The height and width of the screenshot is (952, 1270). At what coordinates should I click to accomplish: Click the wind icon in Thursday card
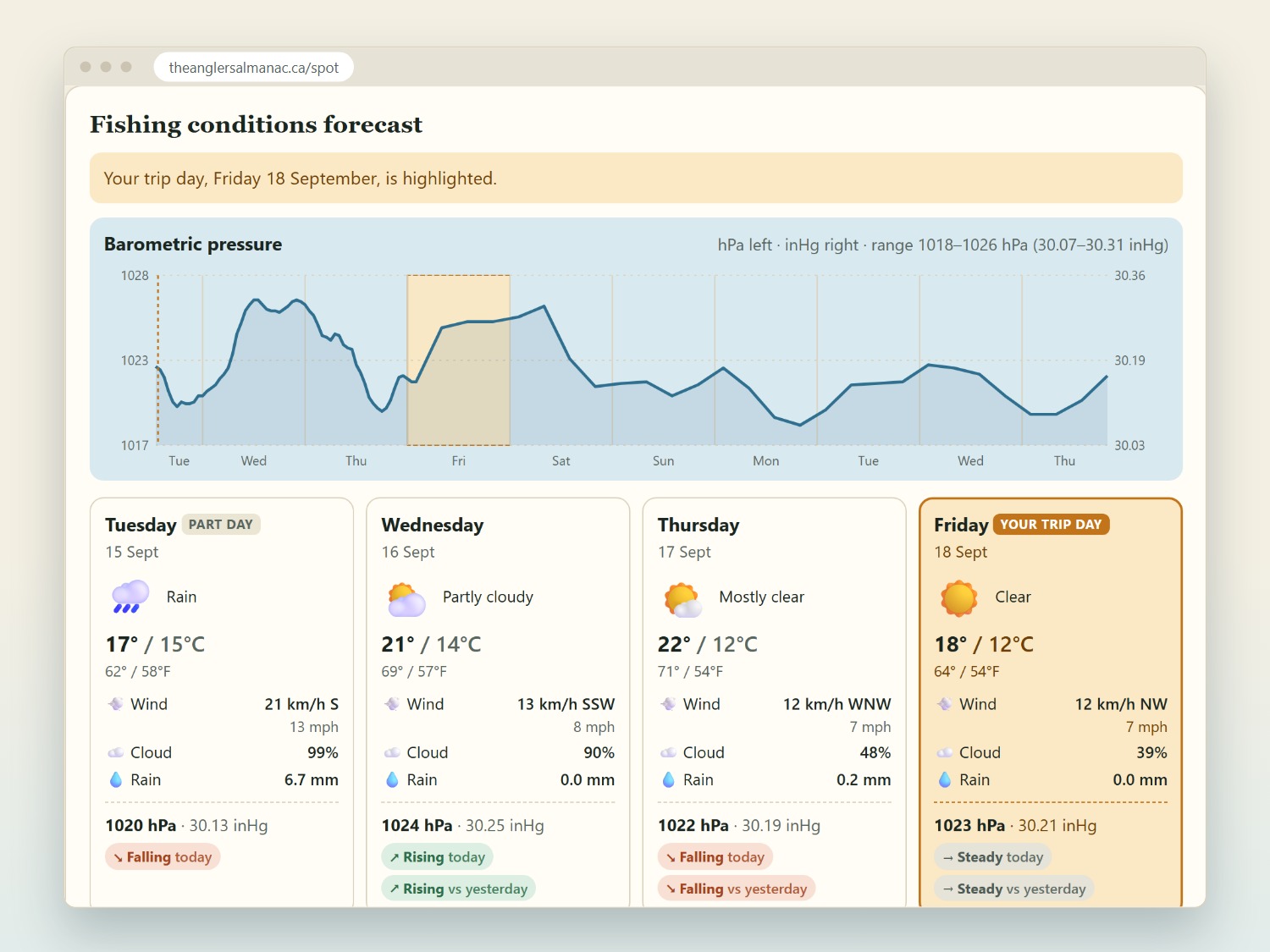669,704
